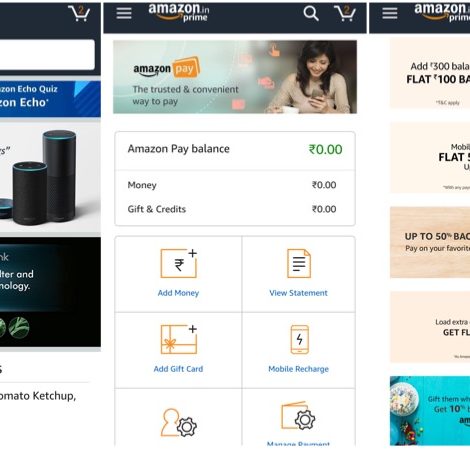This screenshot has height=449, width=470.
Task: Tap the Add Gift Card icon
Action: 179,339
